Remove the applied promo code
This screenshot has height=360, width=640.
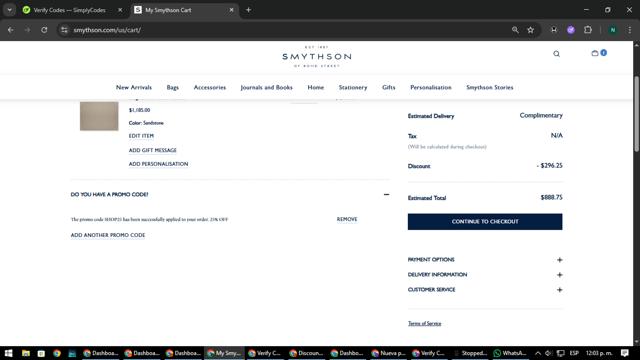pyautogui.click(x=347, y=219)
